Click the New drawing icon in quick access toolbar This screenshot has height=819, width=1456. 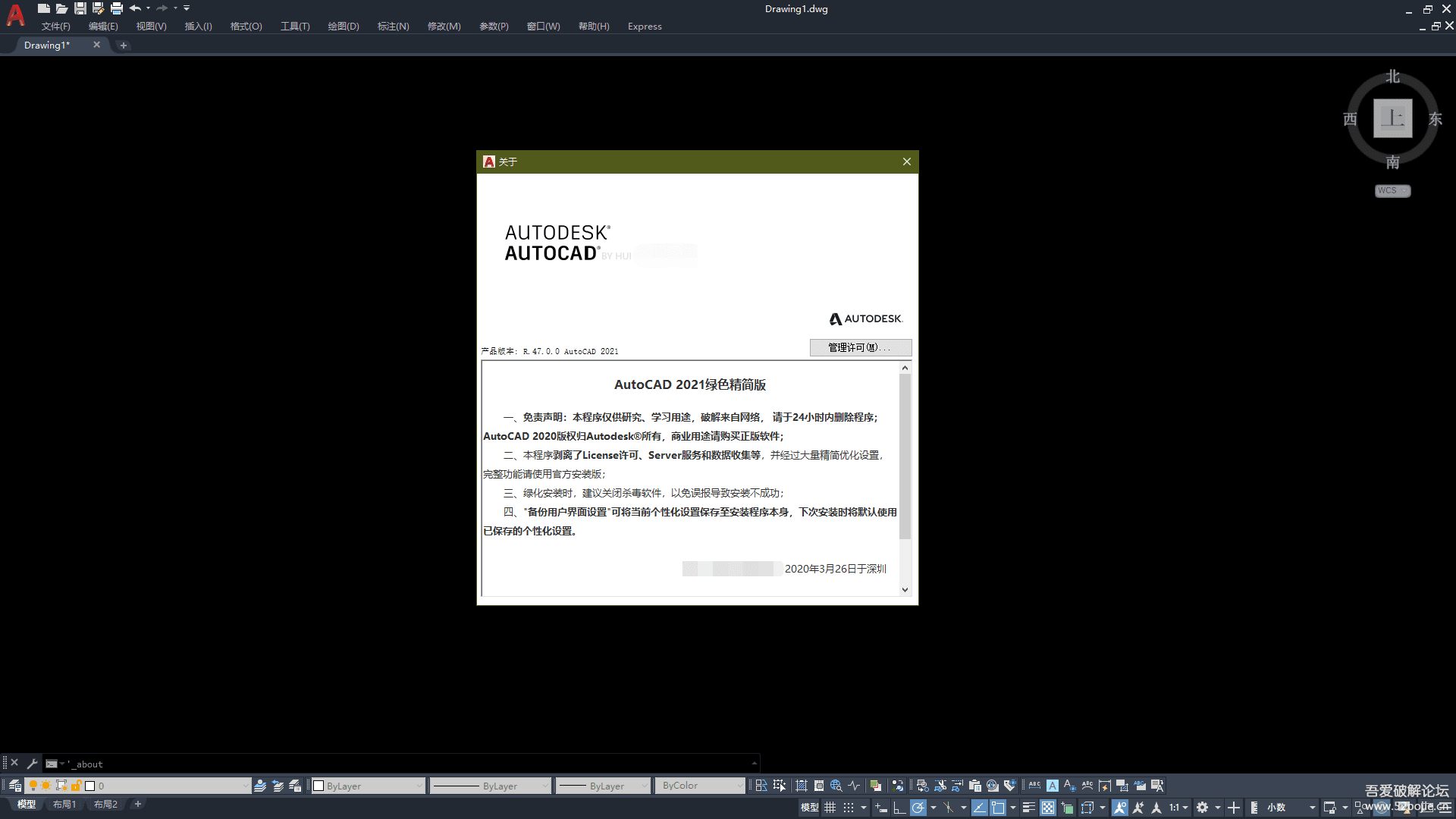tap(43, 8)
